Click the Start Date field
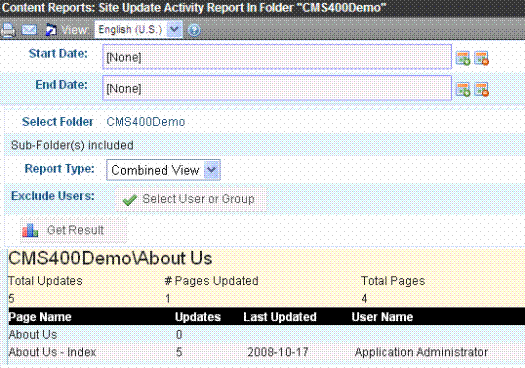 point(277,57)
